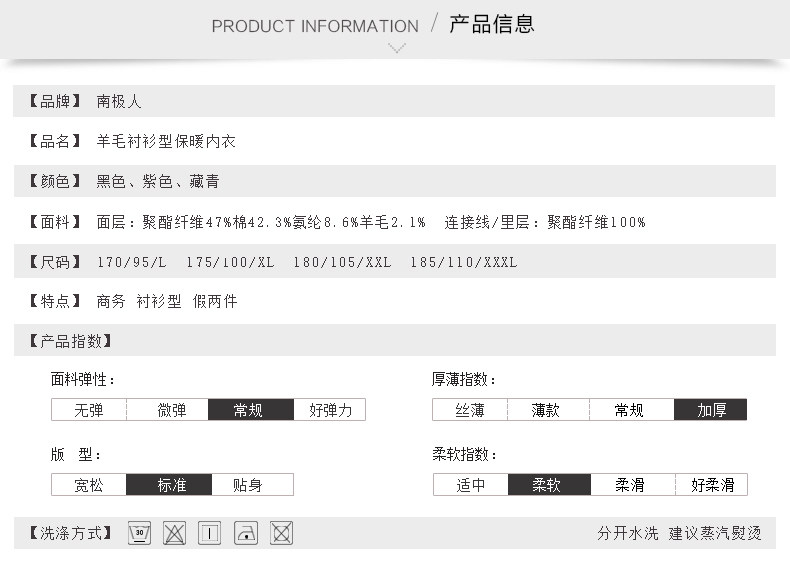Viewport: 790px width, 566px height.
Task: Click the brand name 南极人
Action: click(119, 101)
